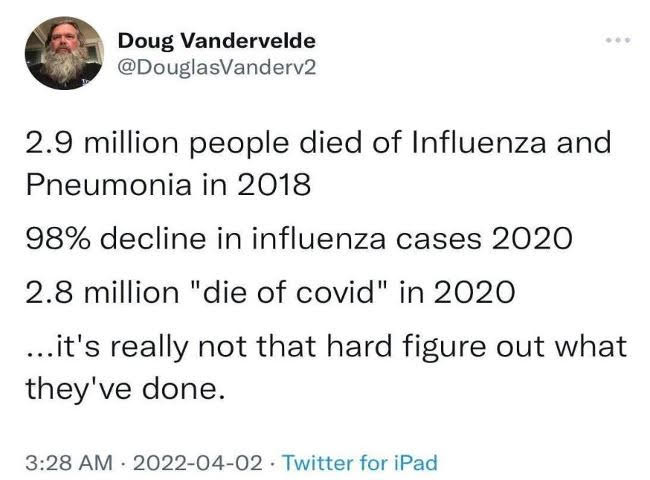Select the word Pneumonia
This screenshot has width=650, height=480.
coord(109,184)
